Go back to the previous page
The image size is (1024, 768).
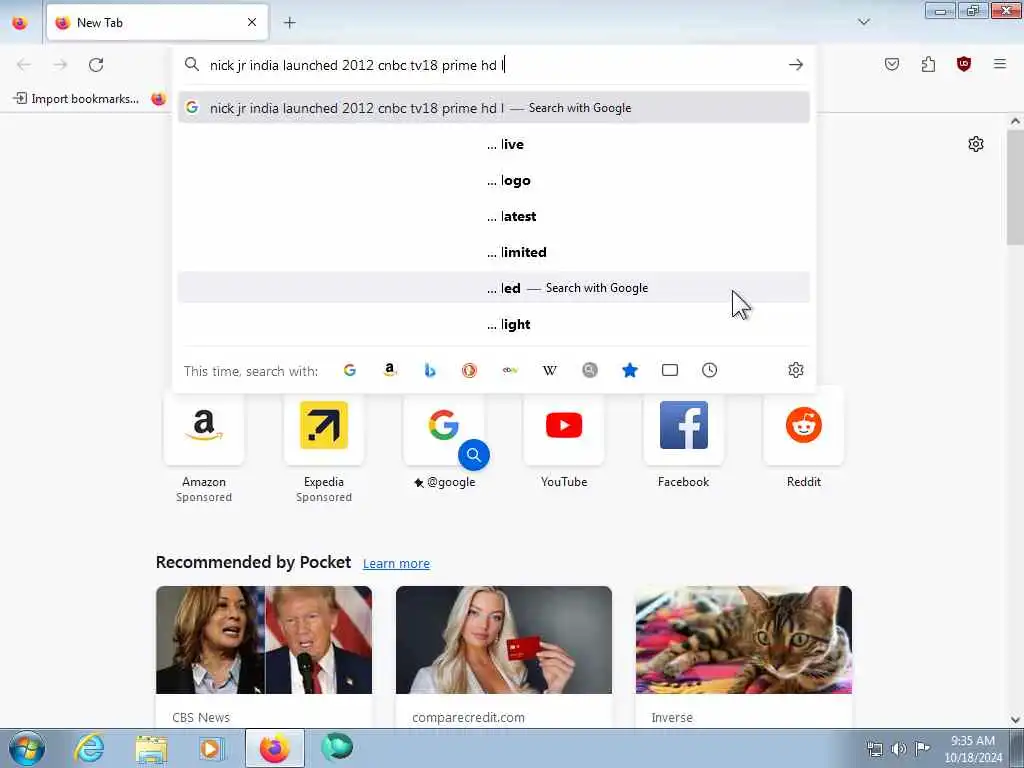coord(24,65)
